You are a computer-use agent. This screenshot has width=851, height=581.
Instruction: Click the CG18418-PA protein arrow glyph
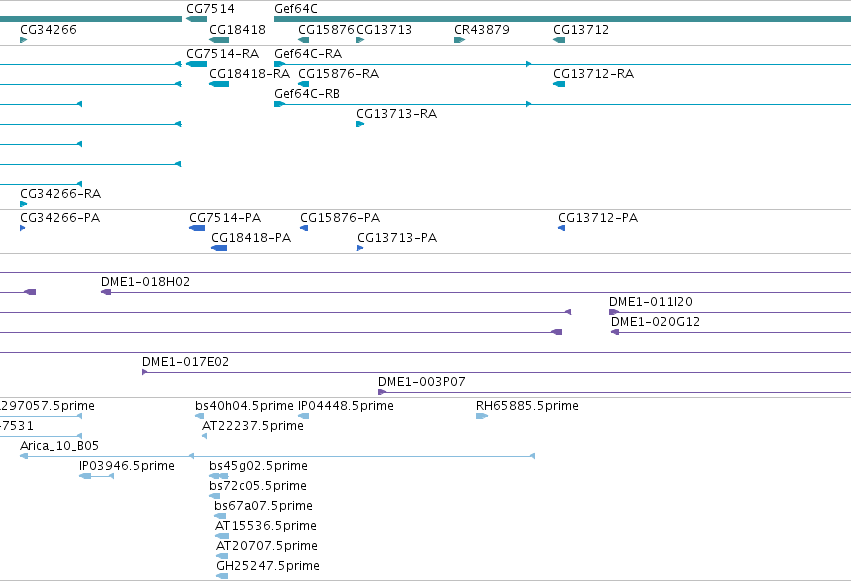(x=219, y=248)
